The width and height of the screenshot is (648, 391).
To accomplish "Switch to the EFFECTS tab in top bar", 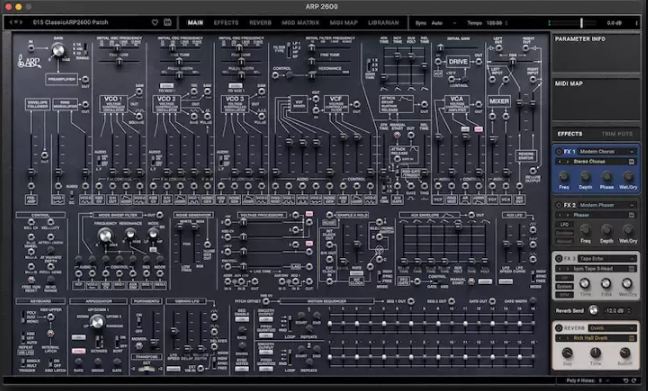I will point(226,23).
